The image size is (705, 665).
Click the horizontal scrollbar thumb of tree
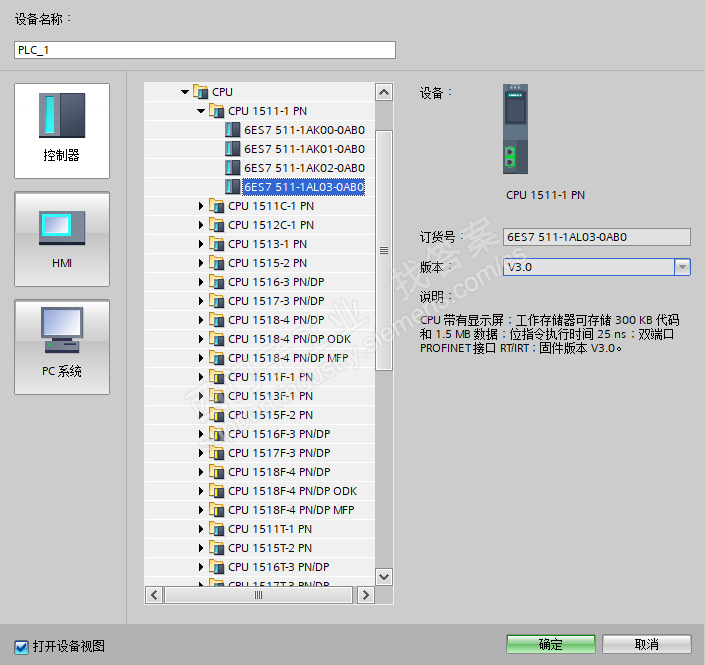pos(259,595)
